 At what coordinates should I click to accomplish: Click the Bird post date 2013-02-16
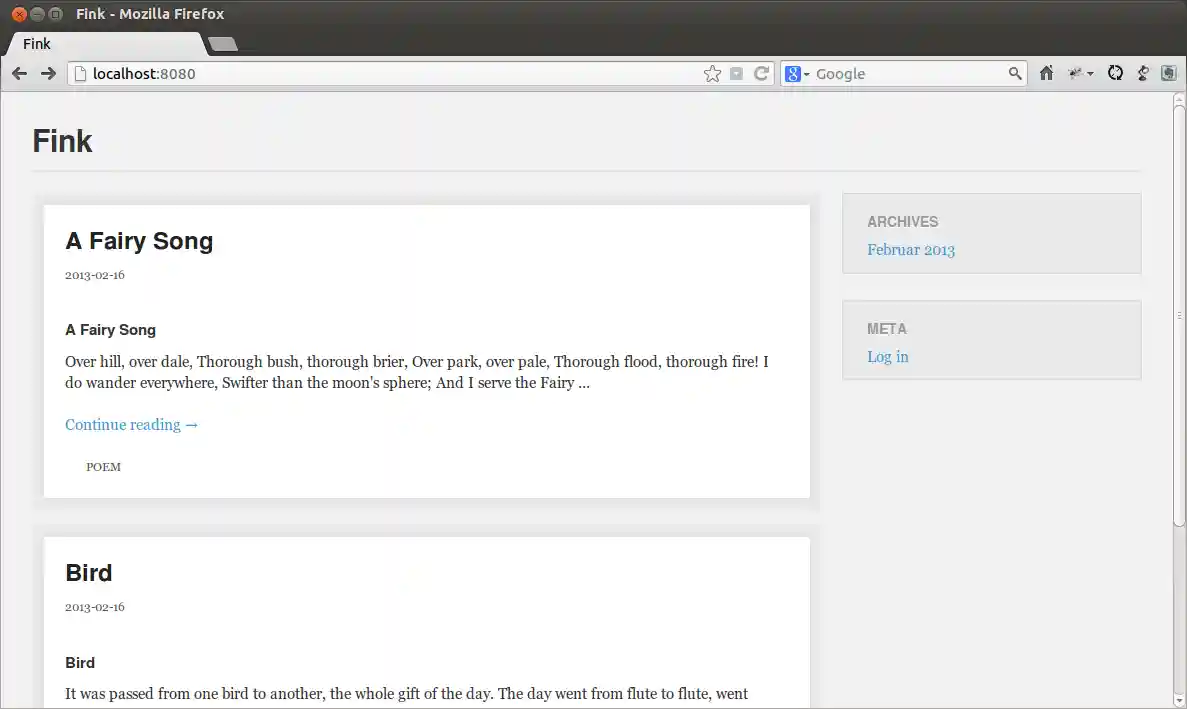click(95, 607)
